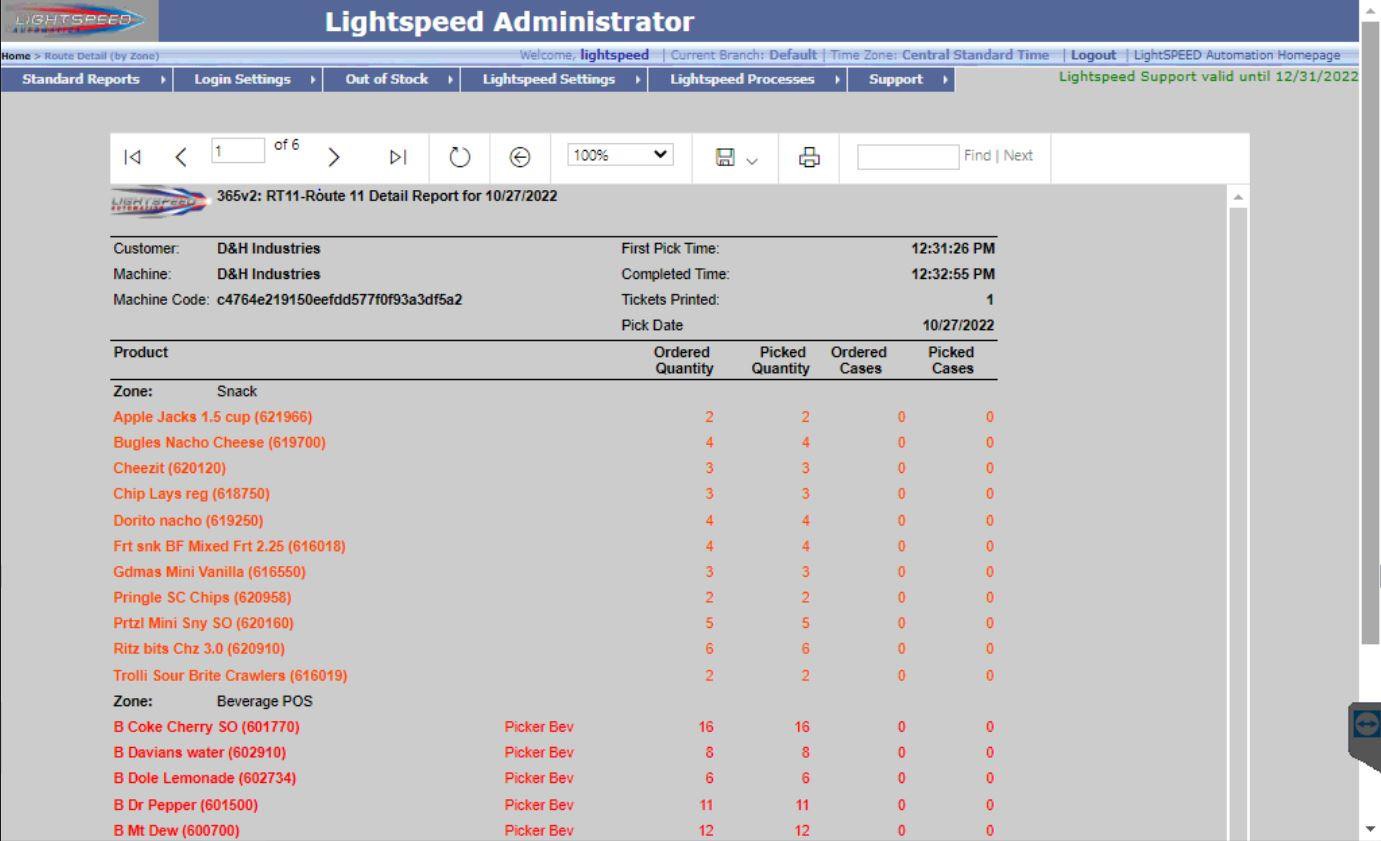Screen dimensions: 1381x841
Task: Click Picker Bev on Coke Cherry row
Action: (x=538, y=727)
